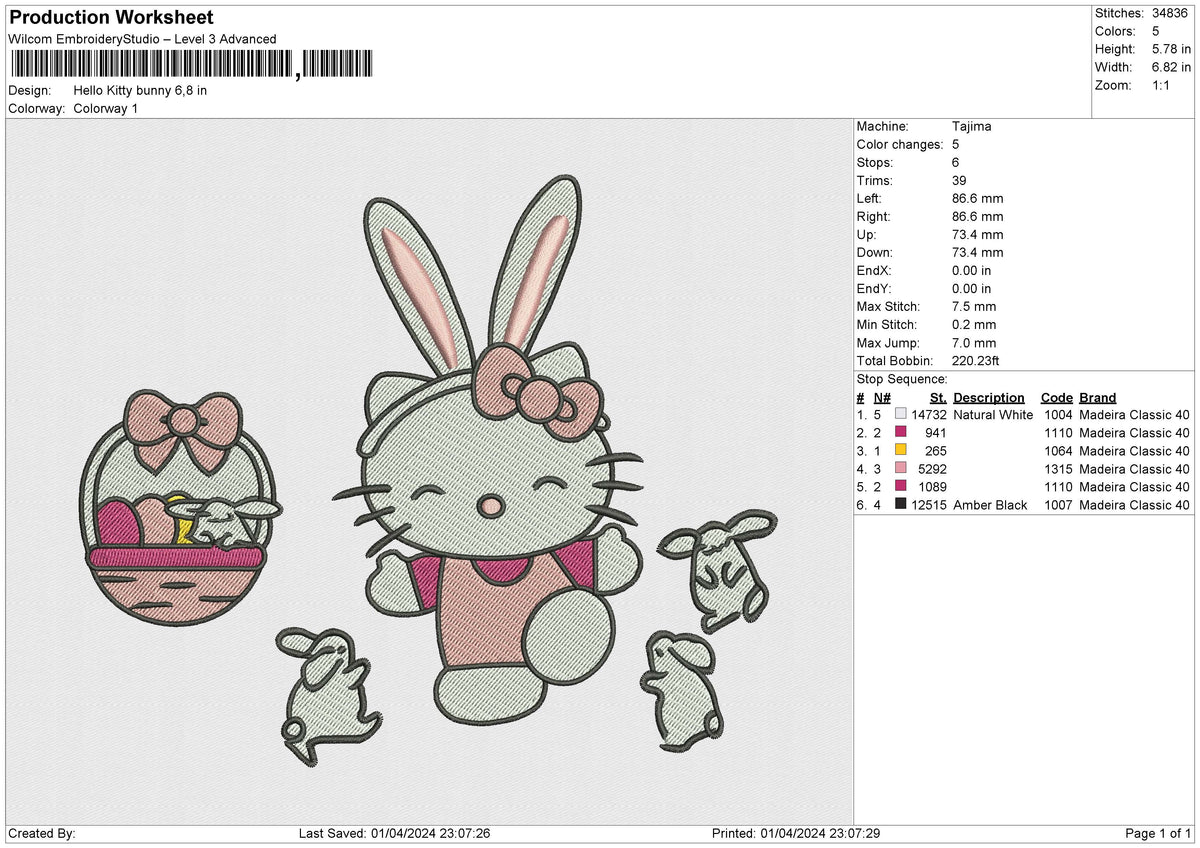Image resolution: width=1200 pixels, height=848 pixels.
Task: Click code 1064 in the stop sequence
Action: point(1056,450)
